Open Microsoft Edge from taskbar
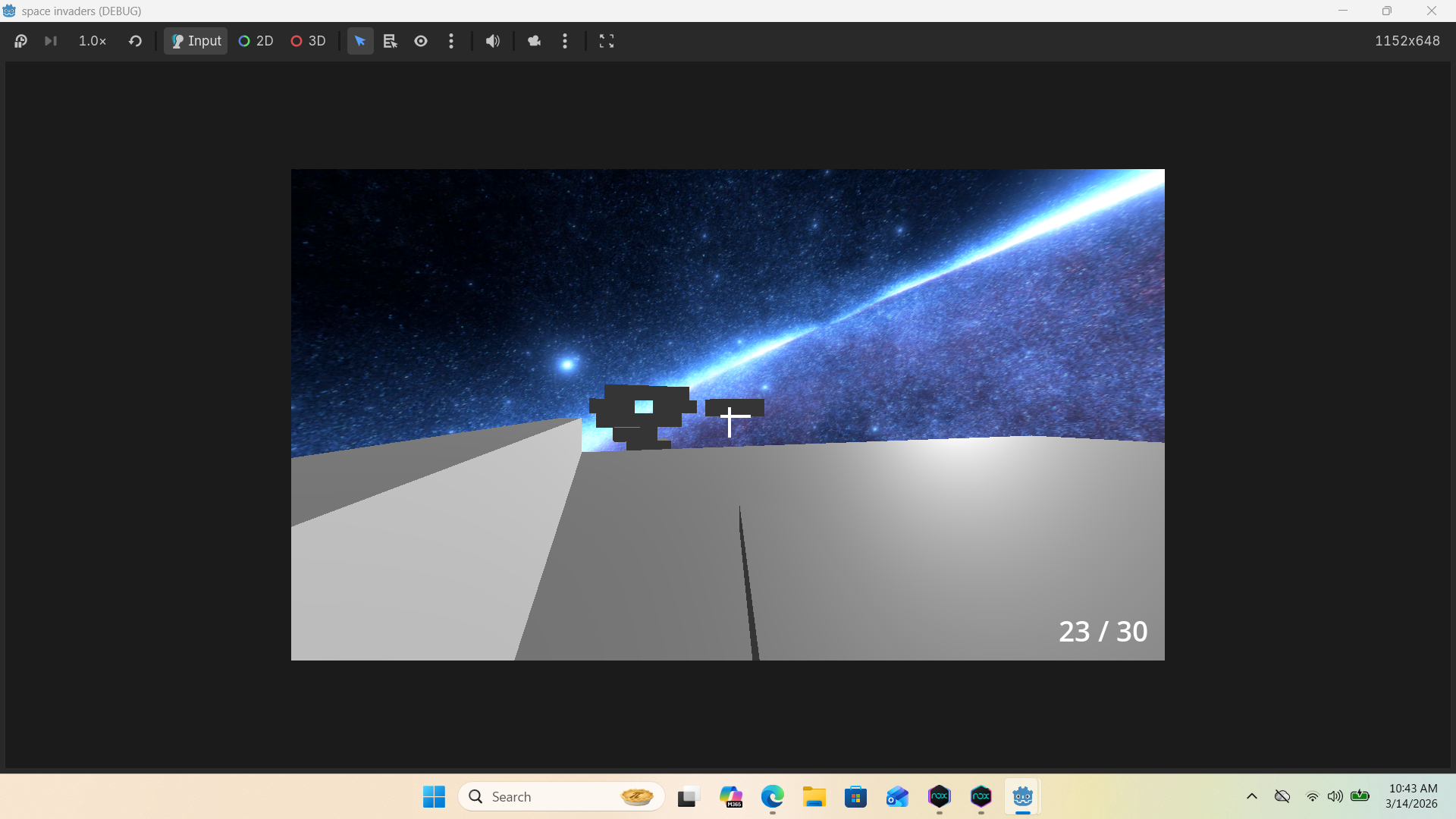This screenshot has height=819, width=1456. [x=772, y=796]
